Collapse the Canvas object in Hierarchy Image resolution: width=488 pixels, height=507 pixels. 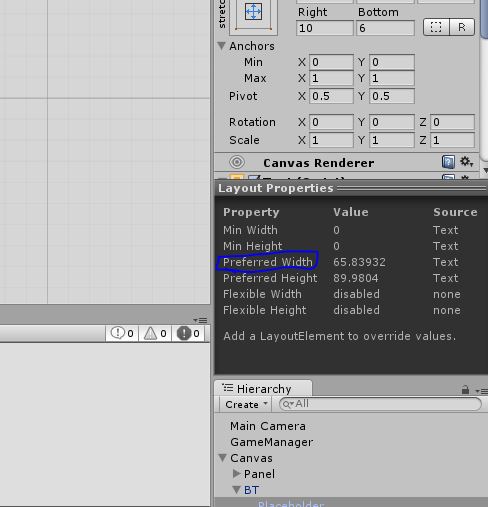223,458
